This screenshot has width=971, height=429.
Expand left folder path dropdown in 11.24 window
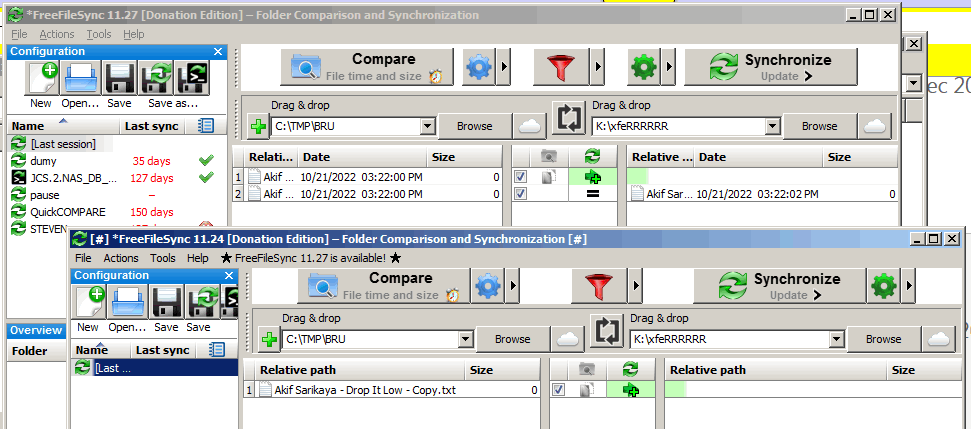click(465, 339)
